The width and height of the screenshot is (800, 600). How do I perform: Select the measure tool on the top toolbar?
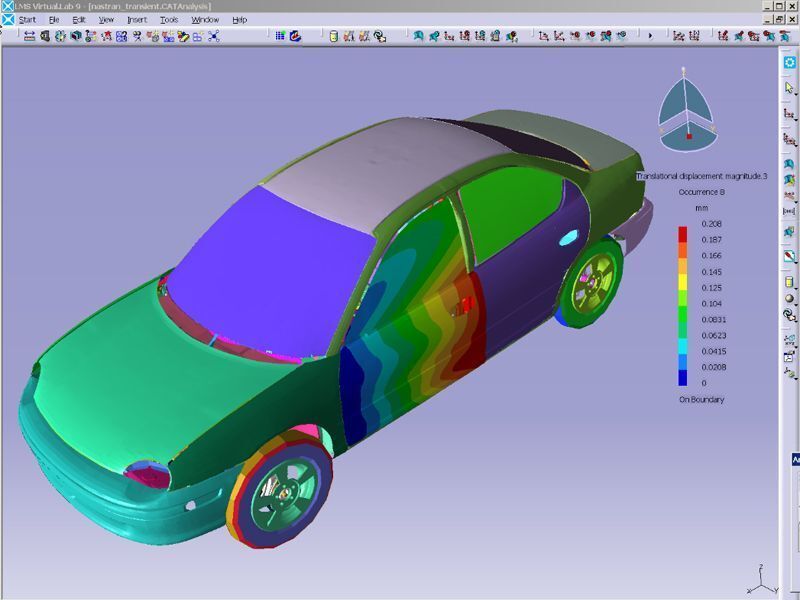31,37
